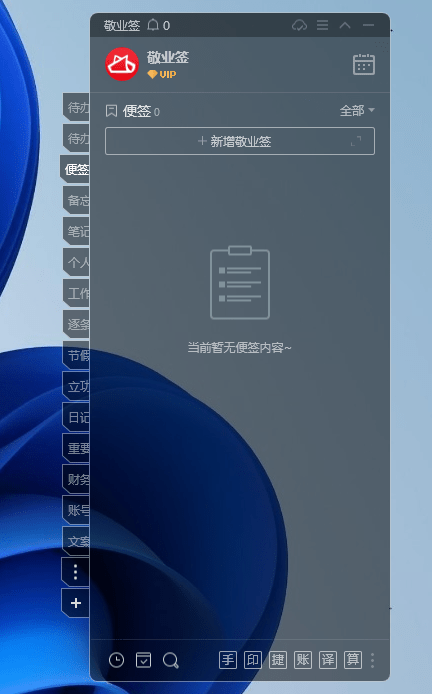Click the notification bell icon

153,25
